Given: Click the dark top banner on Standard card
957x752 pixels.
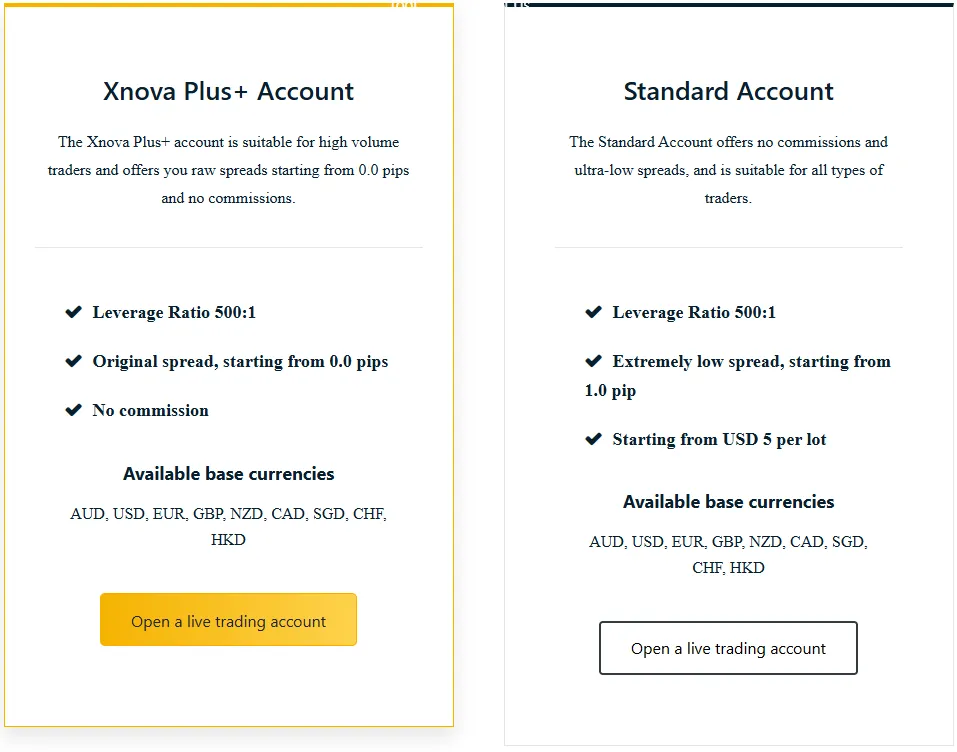Looking at the screenshot, I should pos(729,4).
